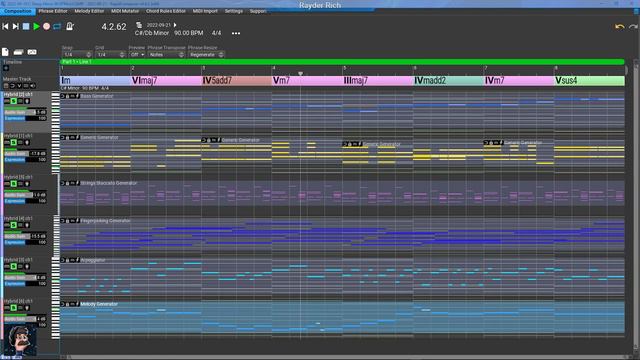
Task: Select the Vsus4 chord block
Action: click(589, 80)
